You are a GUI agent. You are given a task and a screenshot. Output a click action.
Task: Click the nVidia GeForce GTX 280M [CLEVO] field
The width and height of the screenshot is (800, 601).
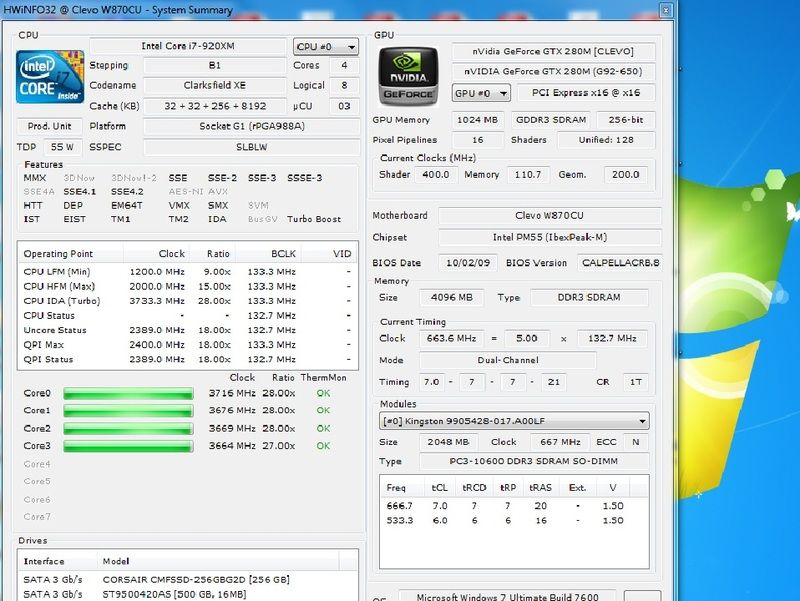[x=553, y=52]
